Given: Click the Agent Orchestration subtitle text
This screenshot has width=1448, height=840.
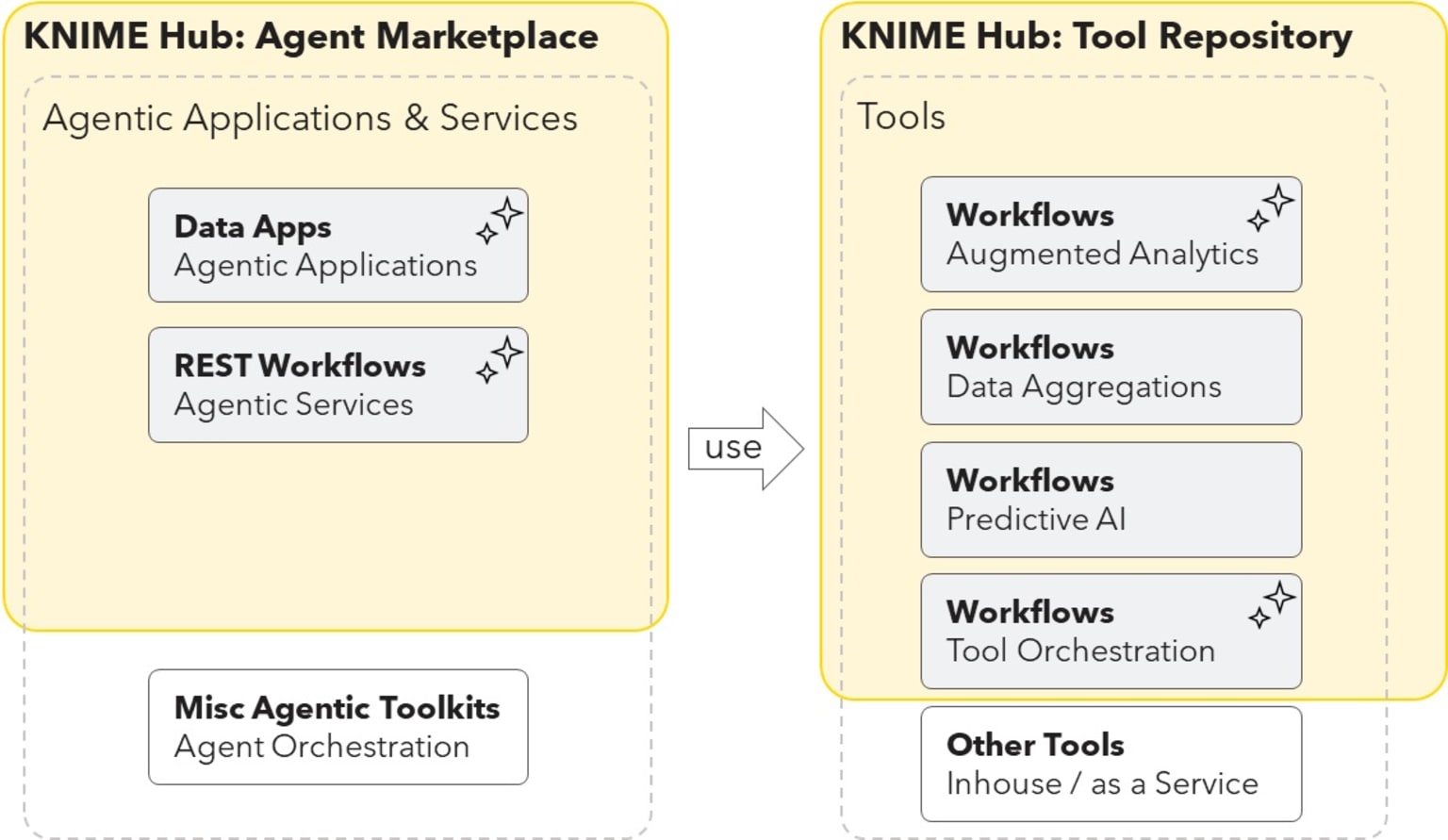Looking at the screenshot, I should pos(321,747).
